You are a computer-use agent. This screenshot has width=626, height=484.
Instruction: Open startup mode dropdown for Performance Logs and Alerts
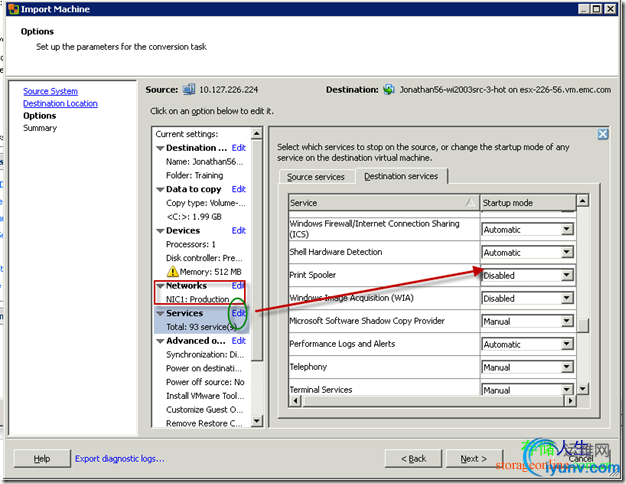pyautogui.click(x=567, y=344)
